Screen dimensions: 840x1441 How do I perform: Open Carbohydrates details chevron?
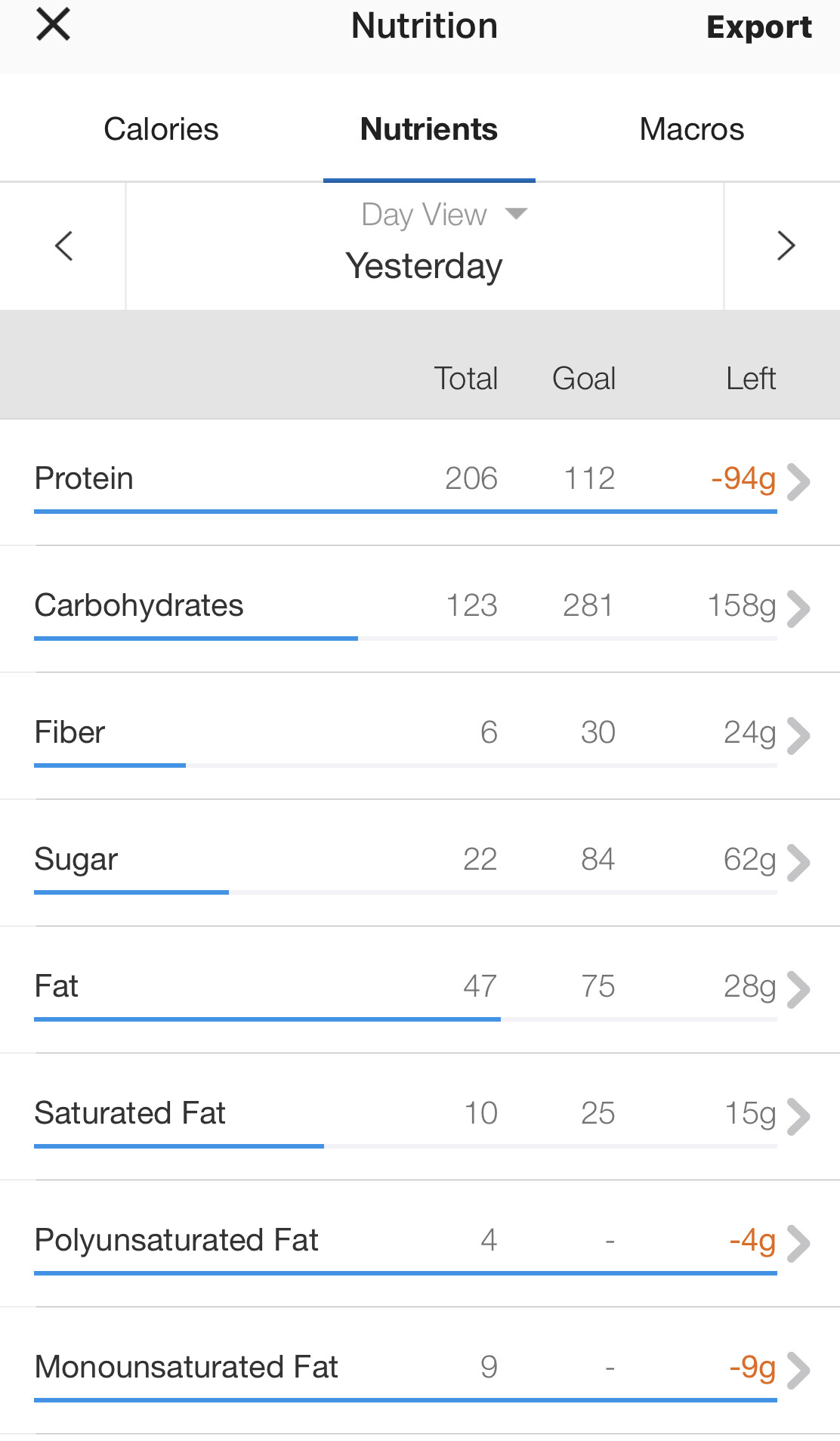pos(798,608)
